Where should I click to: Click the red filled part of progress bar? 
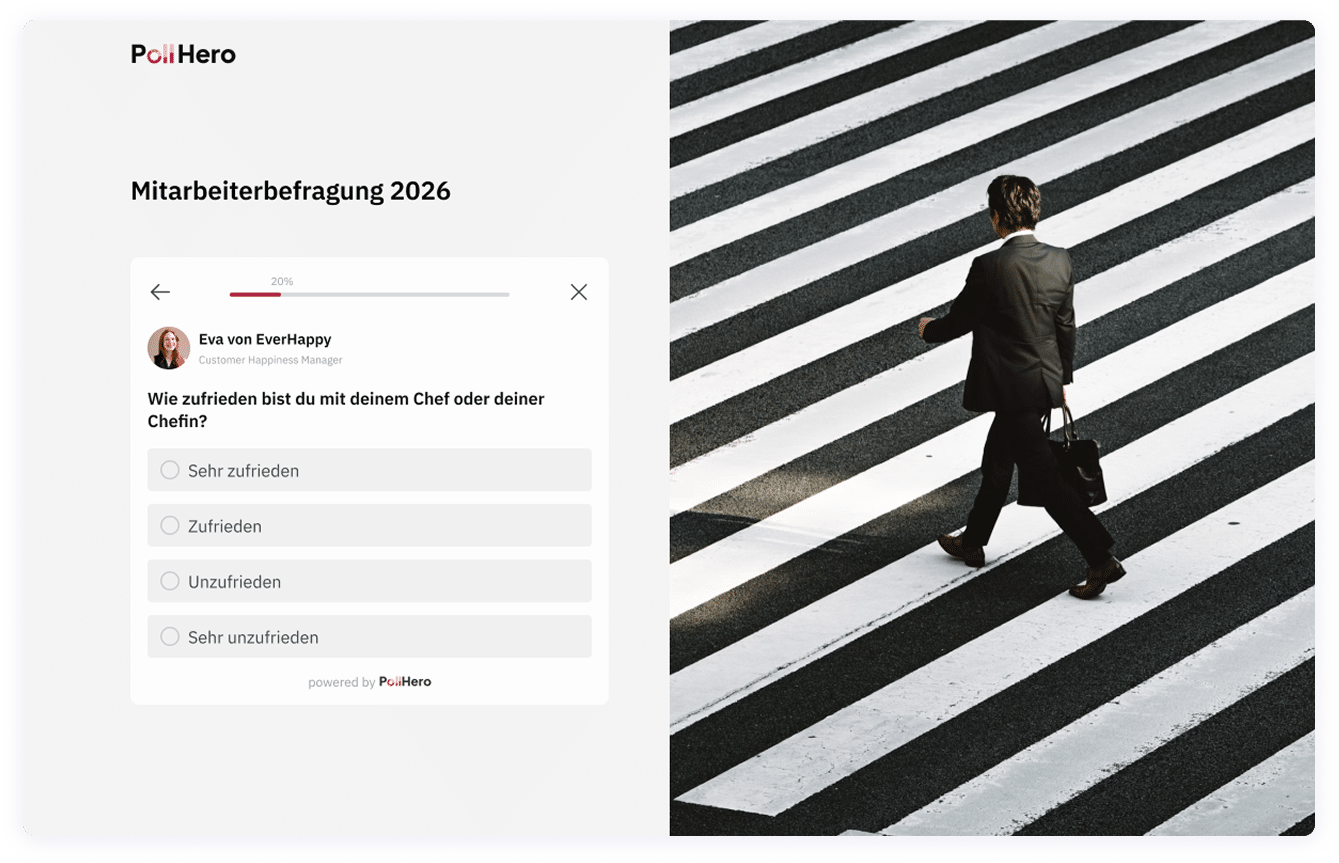[x=255, y=295]
